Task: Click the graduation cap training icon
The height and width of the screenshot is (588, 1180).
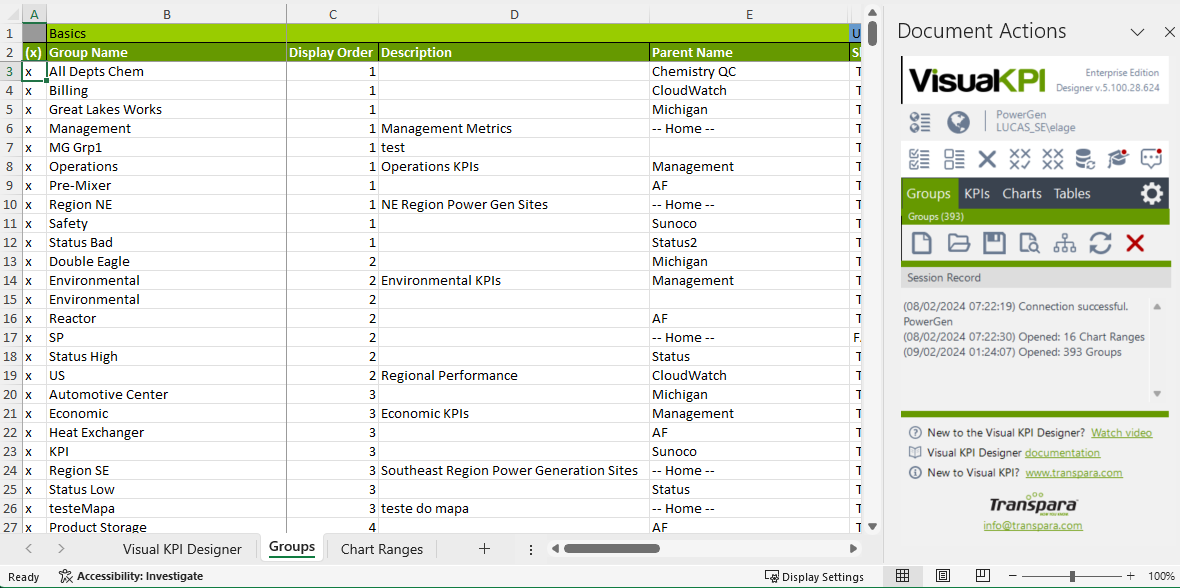Action: [x=1117, y=158]
